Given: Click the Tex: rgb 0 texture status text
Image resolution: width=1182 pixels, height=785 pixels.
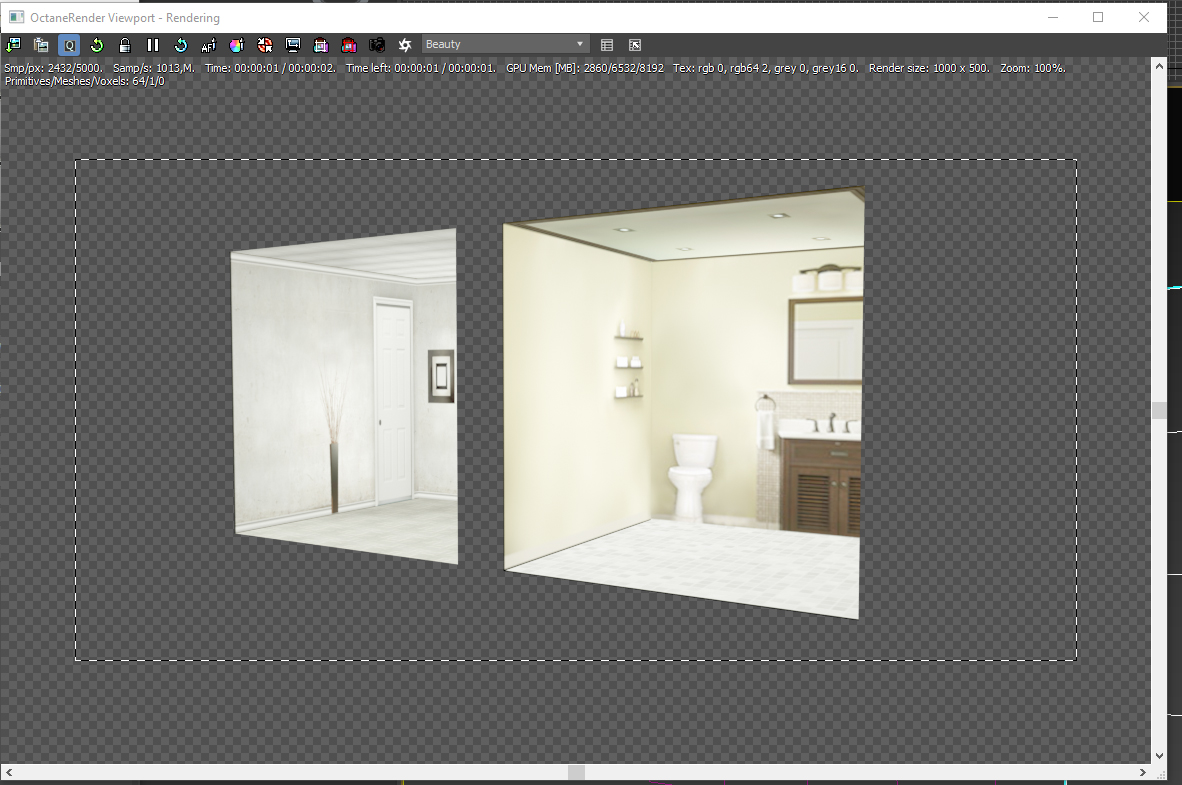Looking at the screenshot, I should 766,68.
